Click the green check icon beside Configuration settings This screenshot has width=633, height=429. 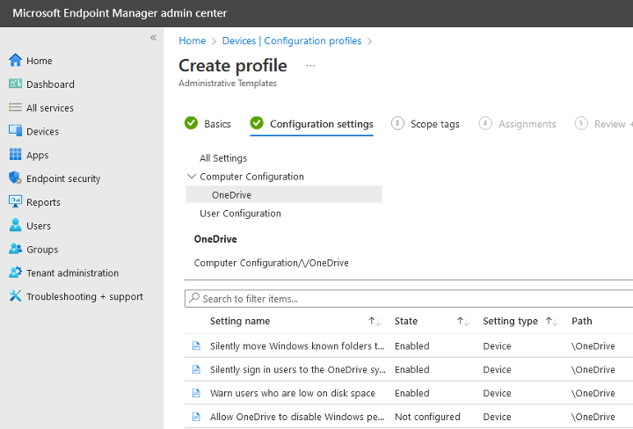[x=257, y=123]
